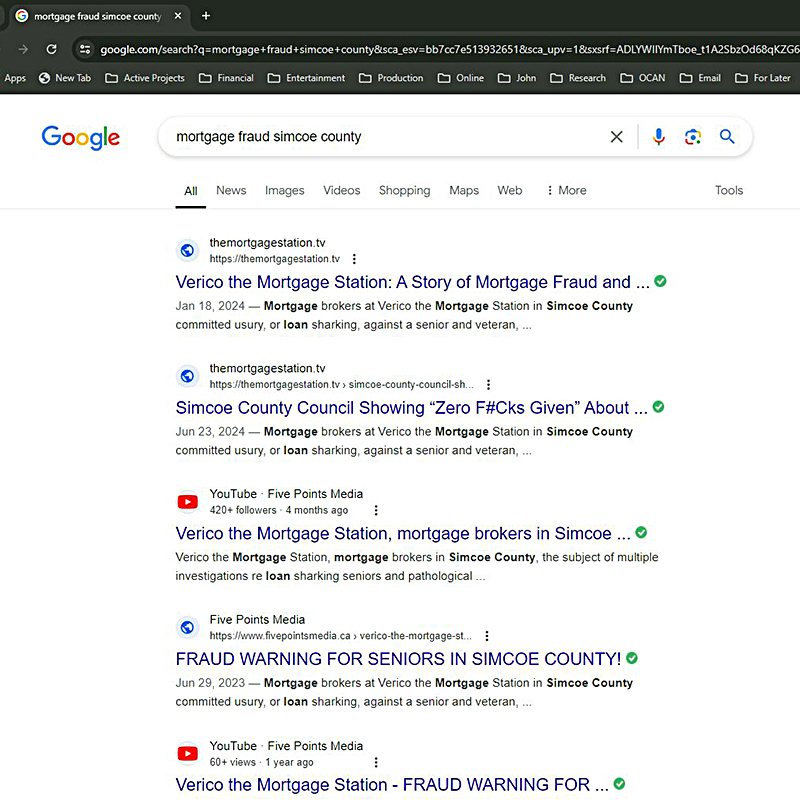Image resolution: width=800 pixels, height=800 pixels.
Task: Expand the John bookmark folder
Action: 517,78
